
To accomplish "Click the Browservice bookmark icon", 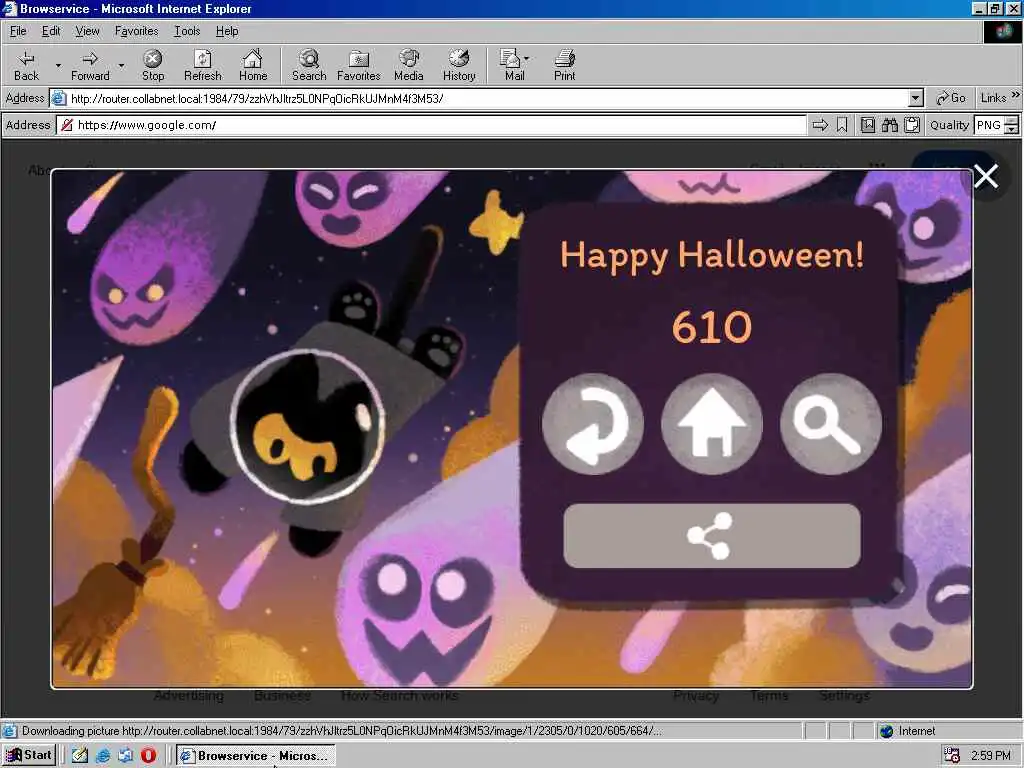I will [x=842, y=125].
